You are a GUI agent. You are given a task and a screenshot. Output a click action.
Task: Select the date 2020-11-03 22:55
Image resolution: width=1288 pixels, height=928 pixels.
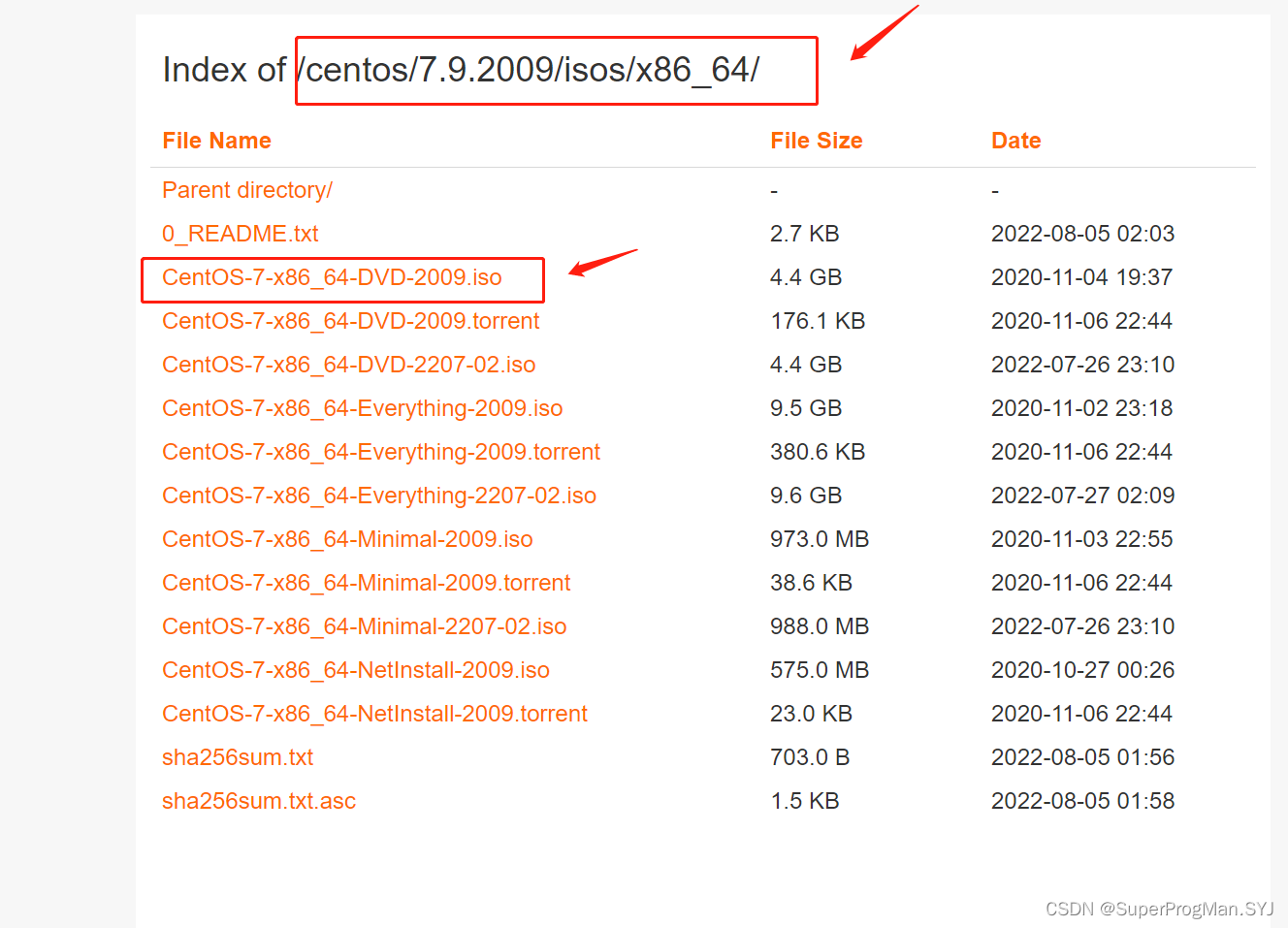coord(1082,539)
